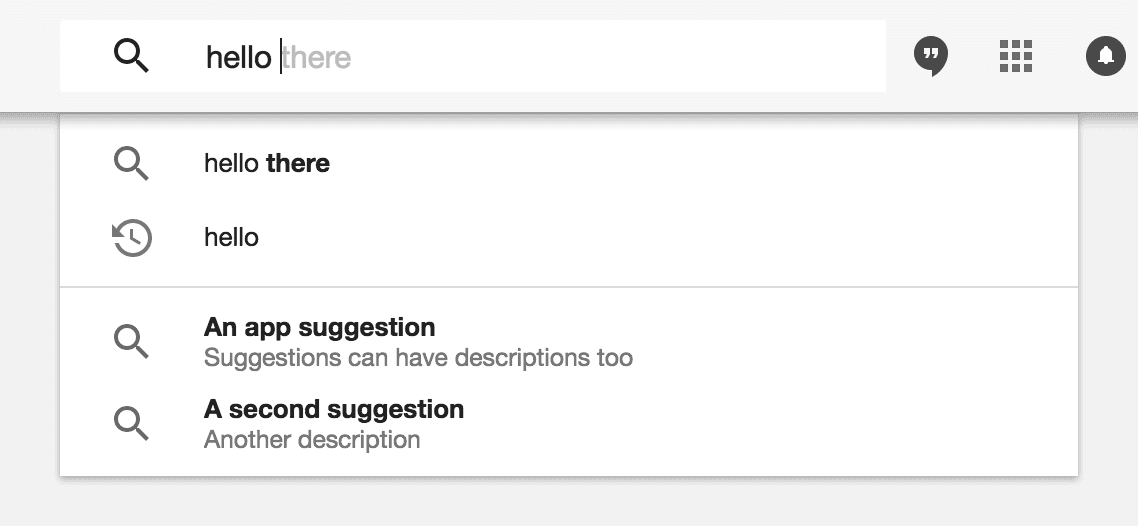
Task: Click the blank page area below the suggestions panel
Action: coord(569,503)
